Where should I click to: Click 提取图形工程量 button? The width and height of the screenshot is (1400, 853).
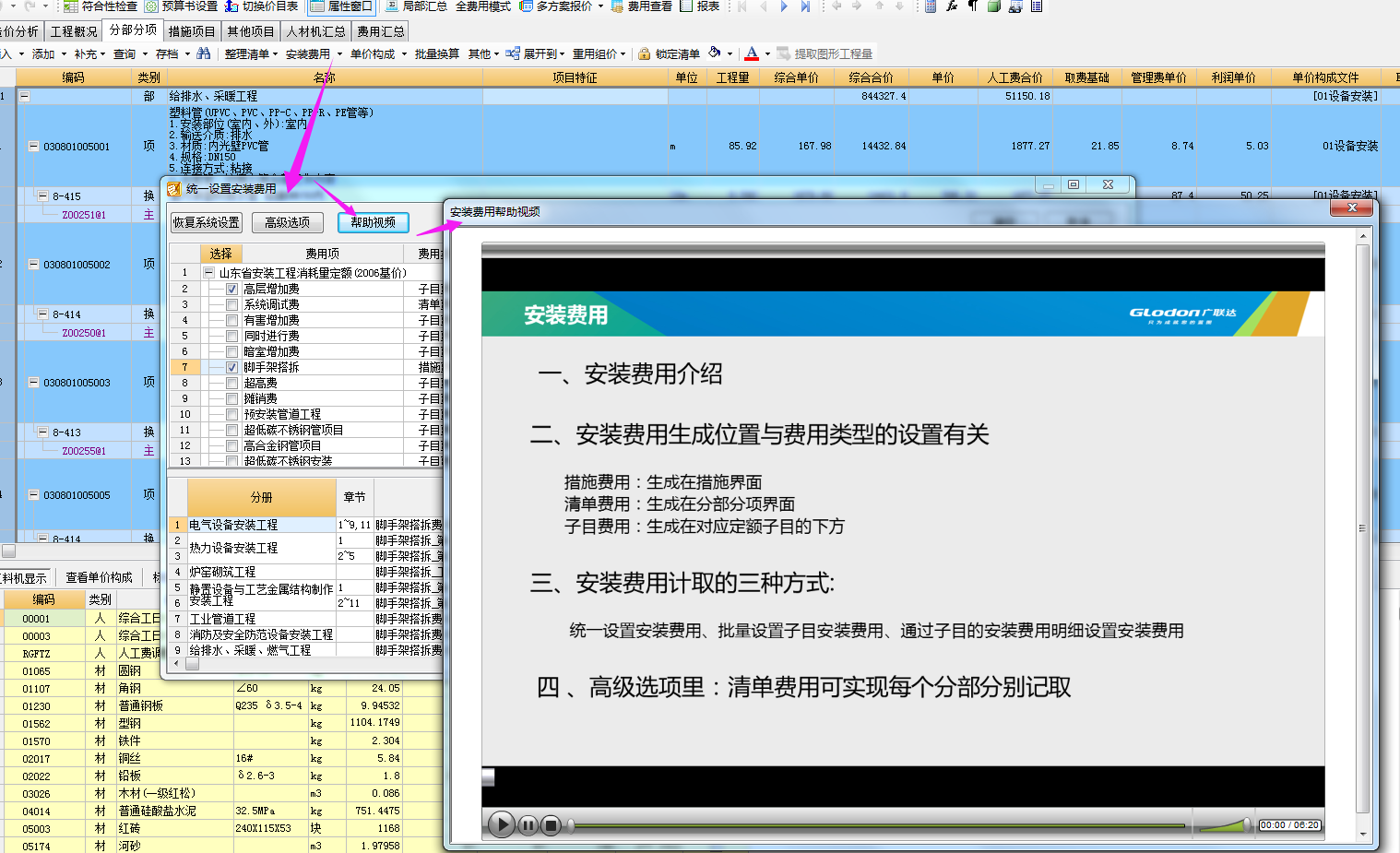coord(825,53)
